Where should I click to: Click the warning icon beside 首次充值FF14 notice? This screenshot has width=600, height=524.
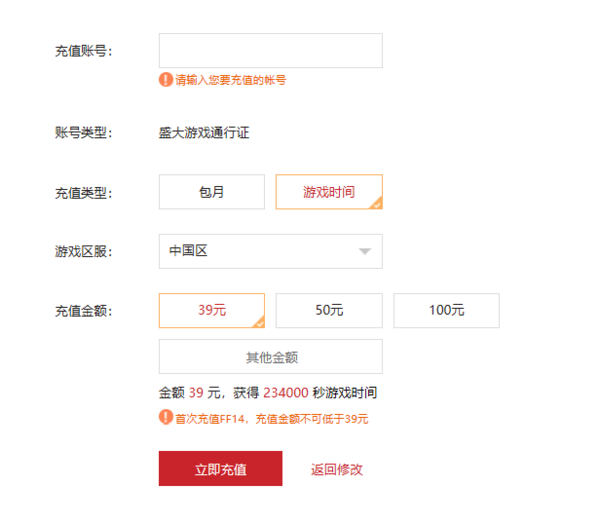point(165,417)
